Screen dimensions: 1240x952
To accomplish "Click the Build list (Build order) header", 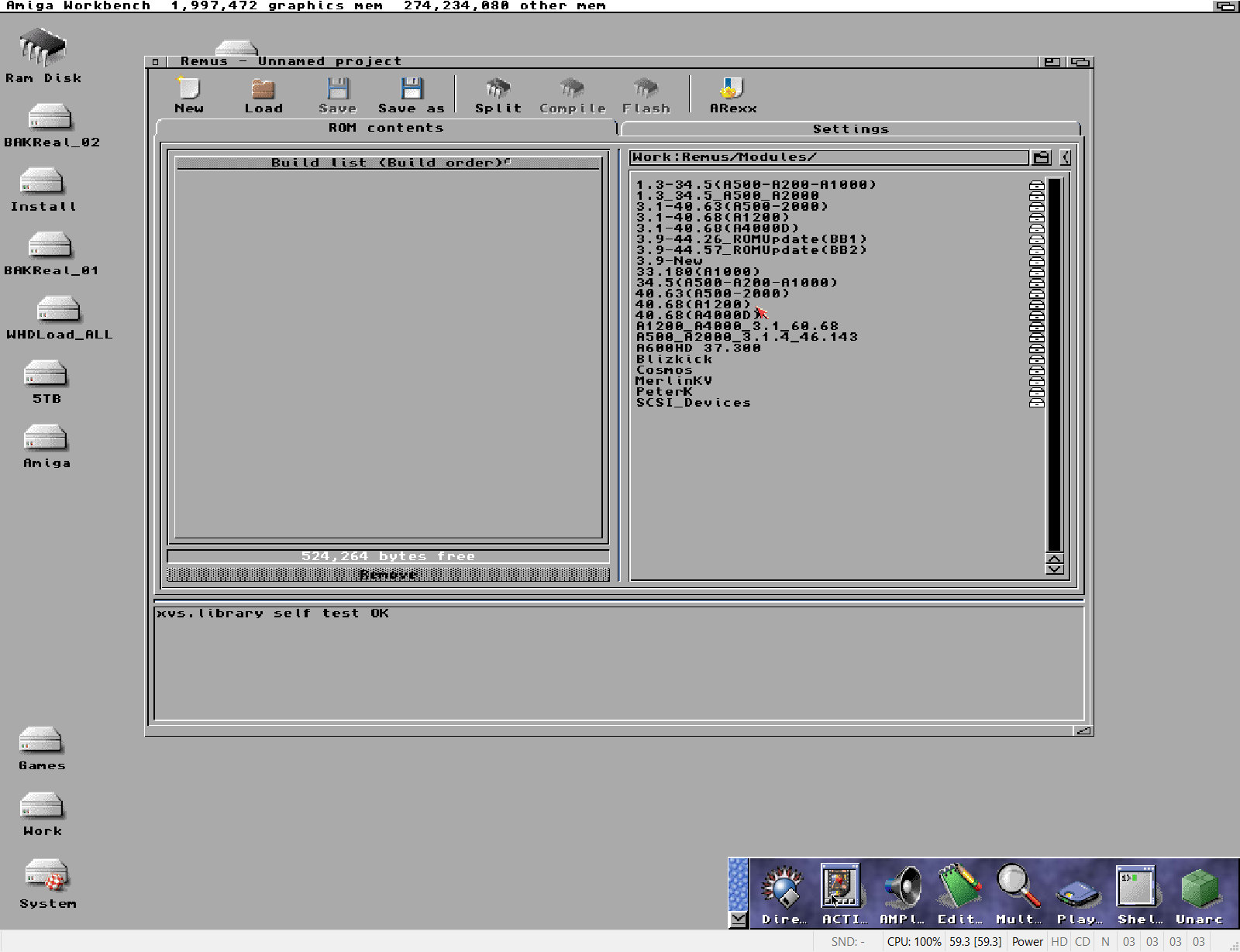I will click(388, 163).
